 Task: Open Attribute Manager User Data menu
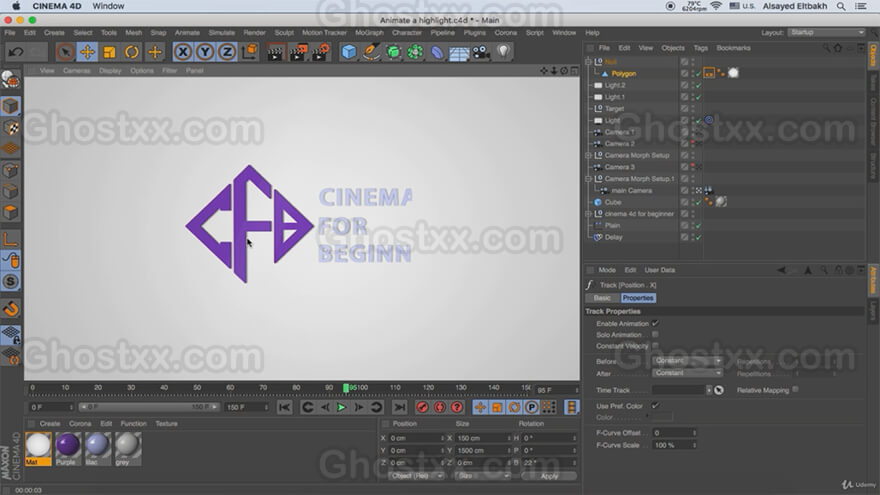(659, 270)
